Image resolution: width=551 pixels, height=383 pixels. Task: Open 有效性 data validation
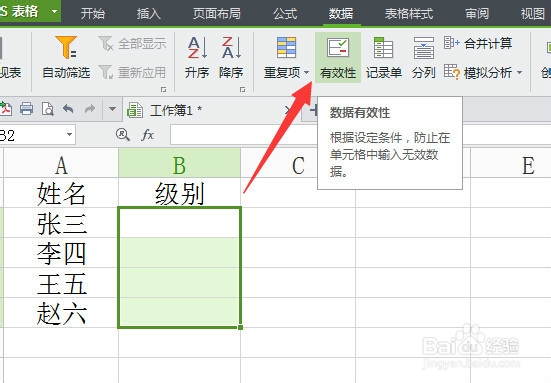coord(338,58)
